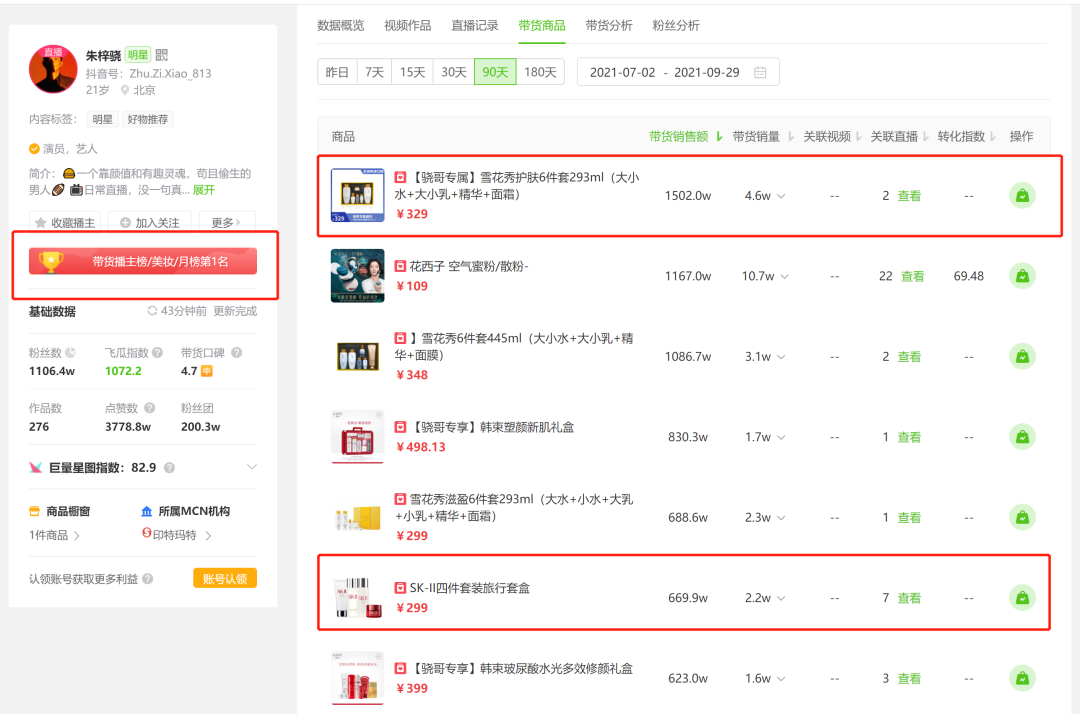Open thumbnail of 雪花秀护肤6件套293ml product
This screenshot has height=714, width=1080.
(357, 196)
